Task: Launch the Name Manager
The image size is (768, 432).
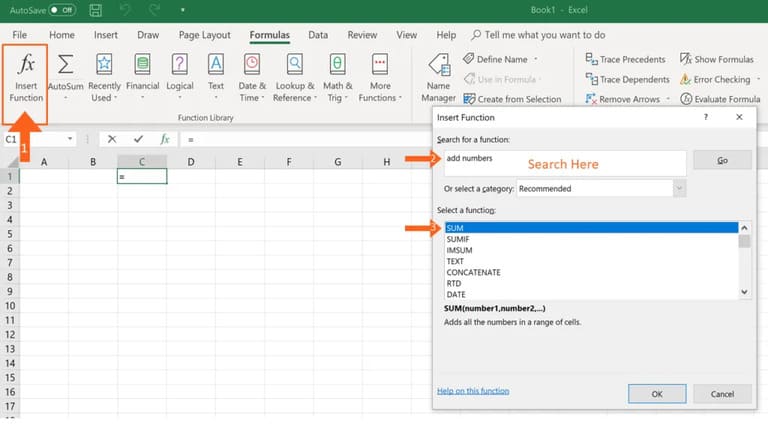Action: coord(438,77)
